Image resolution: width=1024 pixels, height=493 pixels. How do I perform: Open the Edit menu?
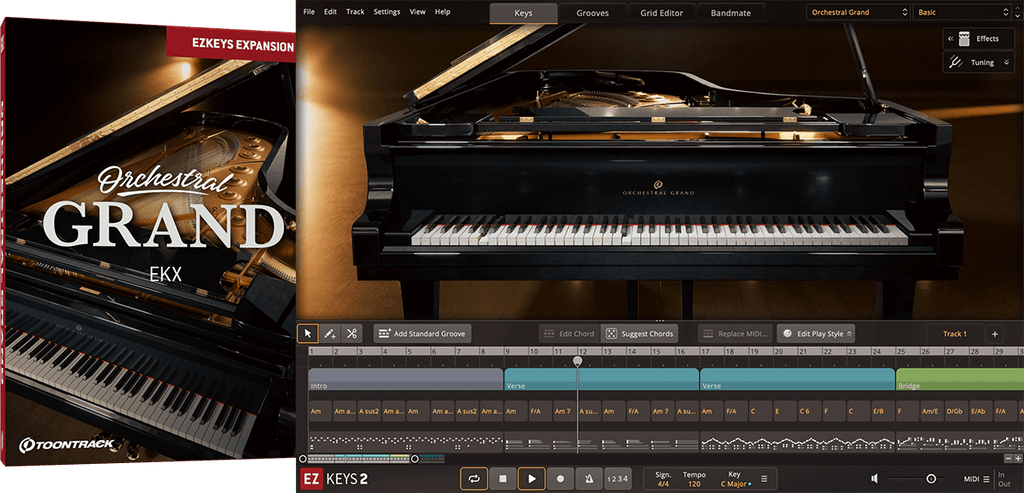coord(330,12)
